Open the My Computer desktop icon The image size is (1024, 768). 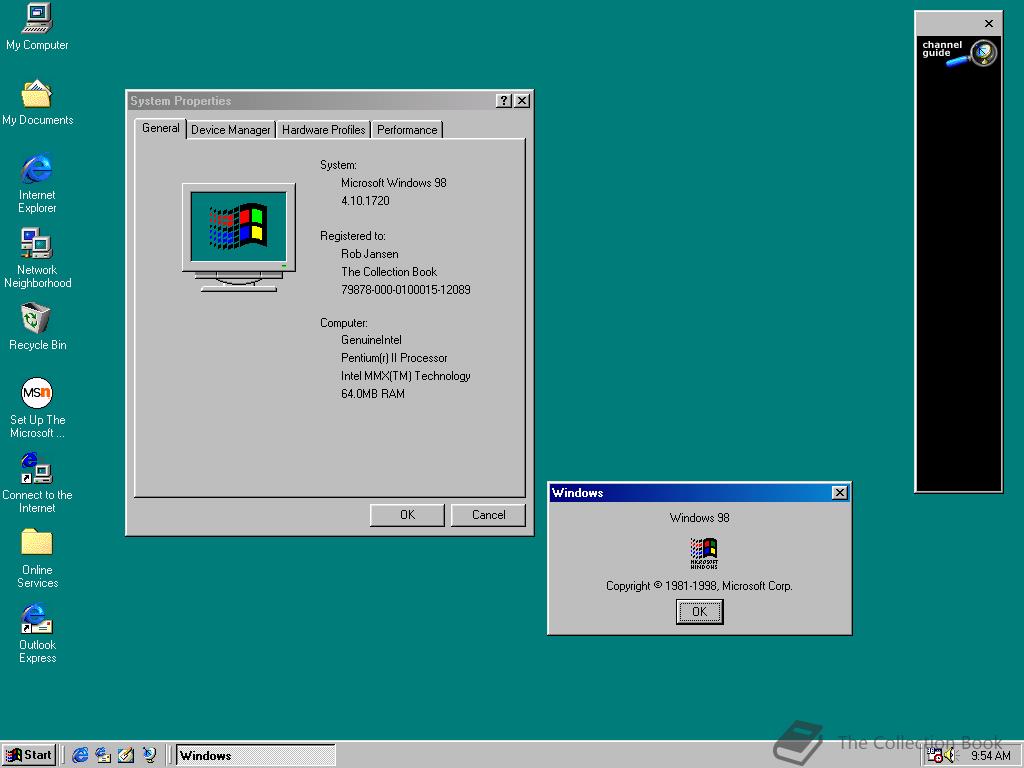[37, 27]
